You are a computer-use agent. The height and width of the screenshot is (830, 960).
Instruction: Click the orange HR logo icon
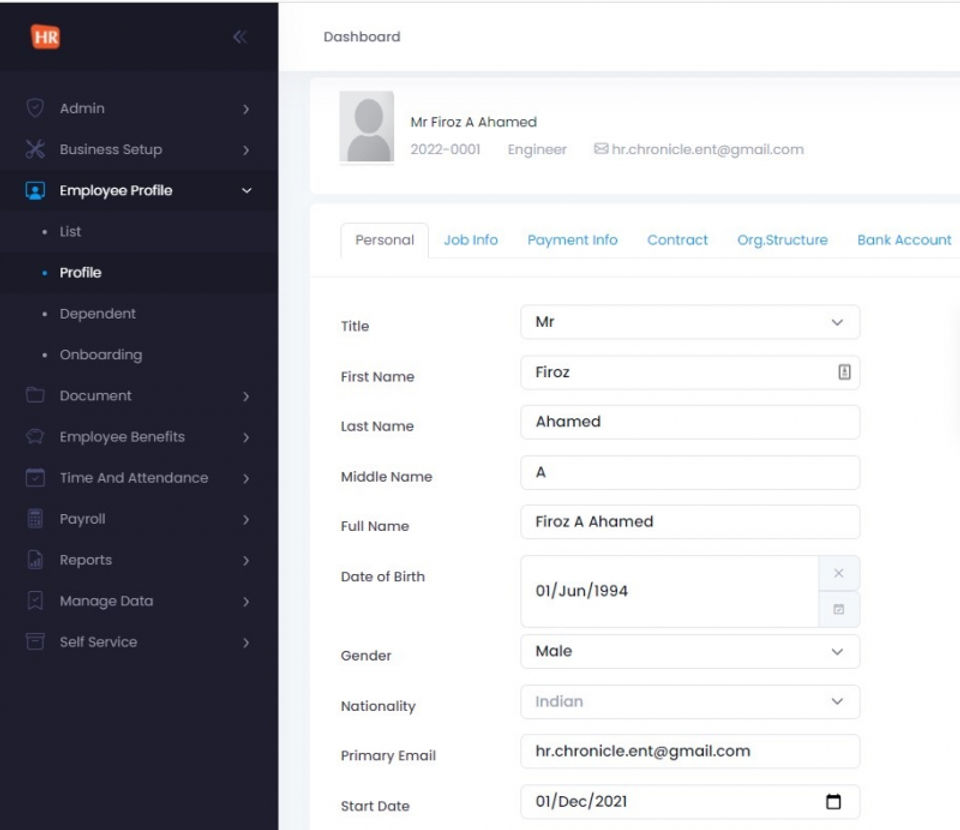pyautogui.click(x=45, y=37)
